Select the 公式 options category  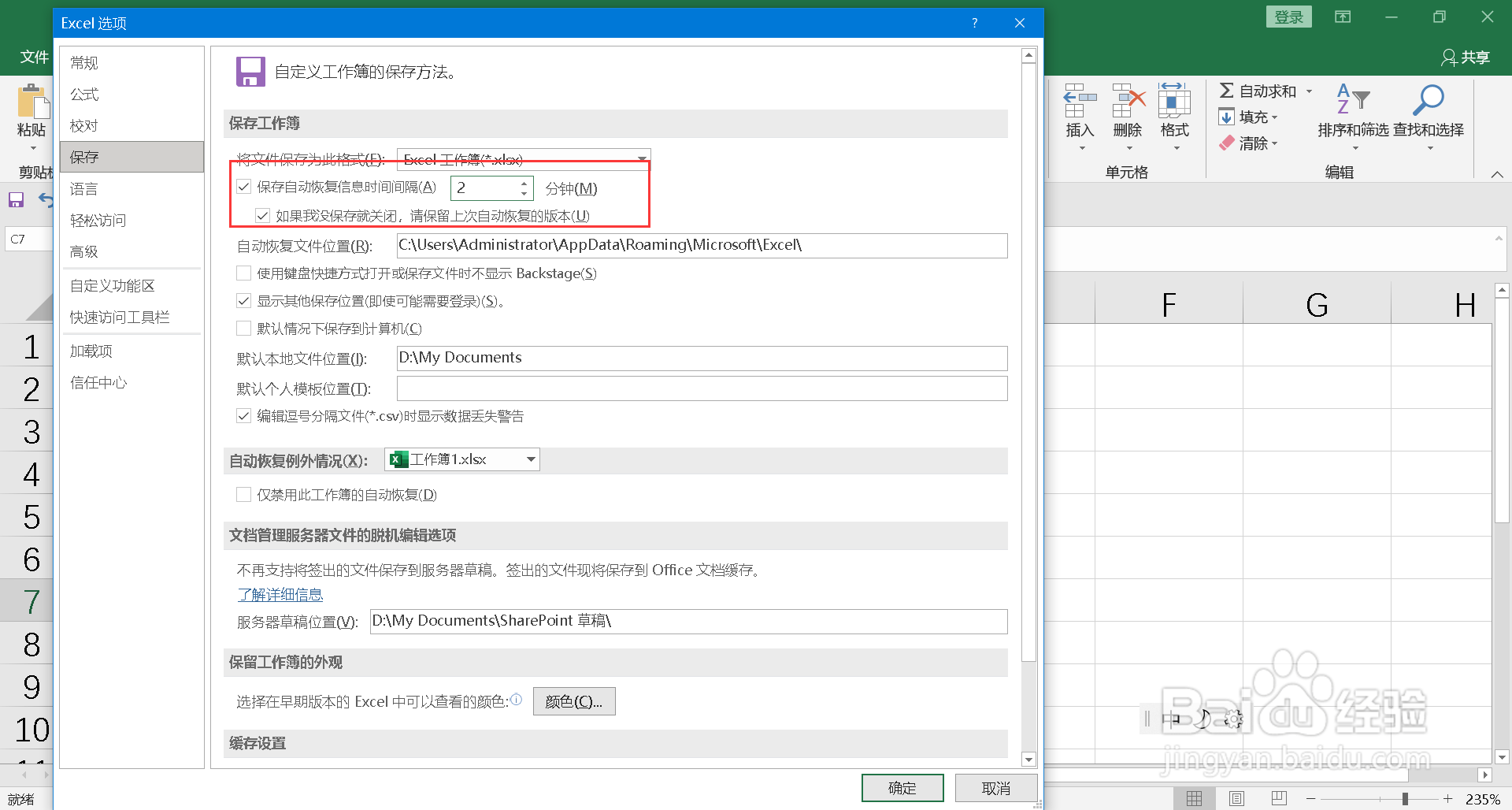click(x=132, y=95)
